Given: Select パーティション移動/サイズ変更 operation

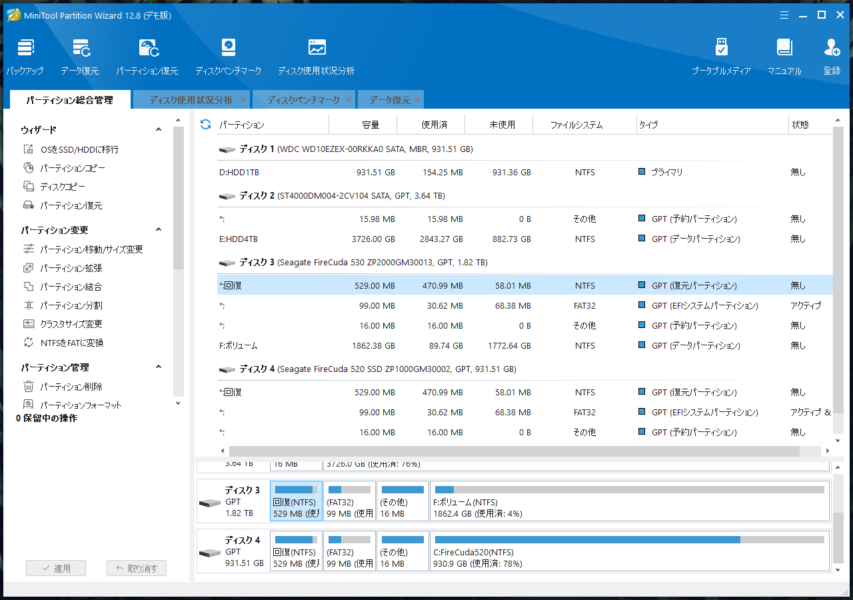Looking at the screenshot, I should click(83, 249).
